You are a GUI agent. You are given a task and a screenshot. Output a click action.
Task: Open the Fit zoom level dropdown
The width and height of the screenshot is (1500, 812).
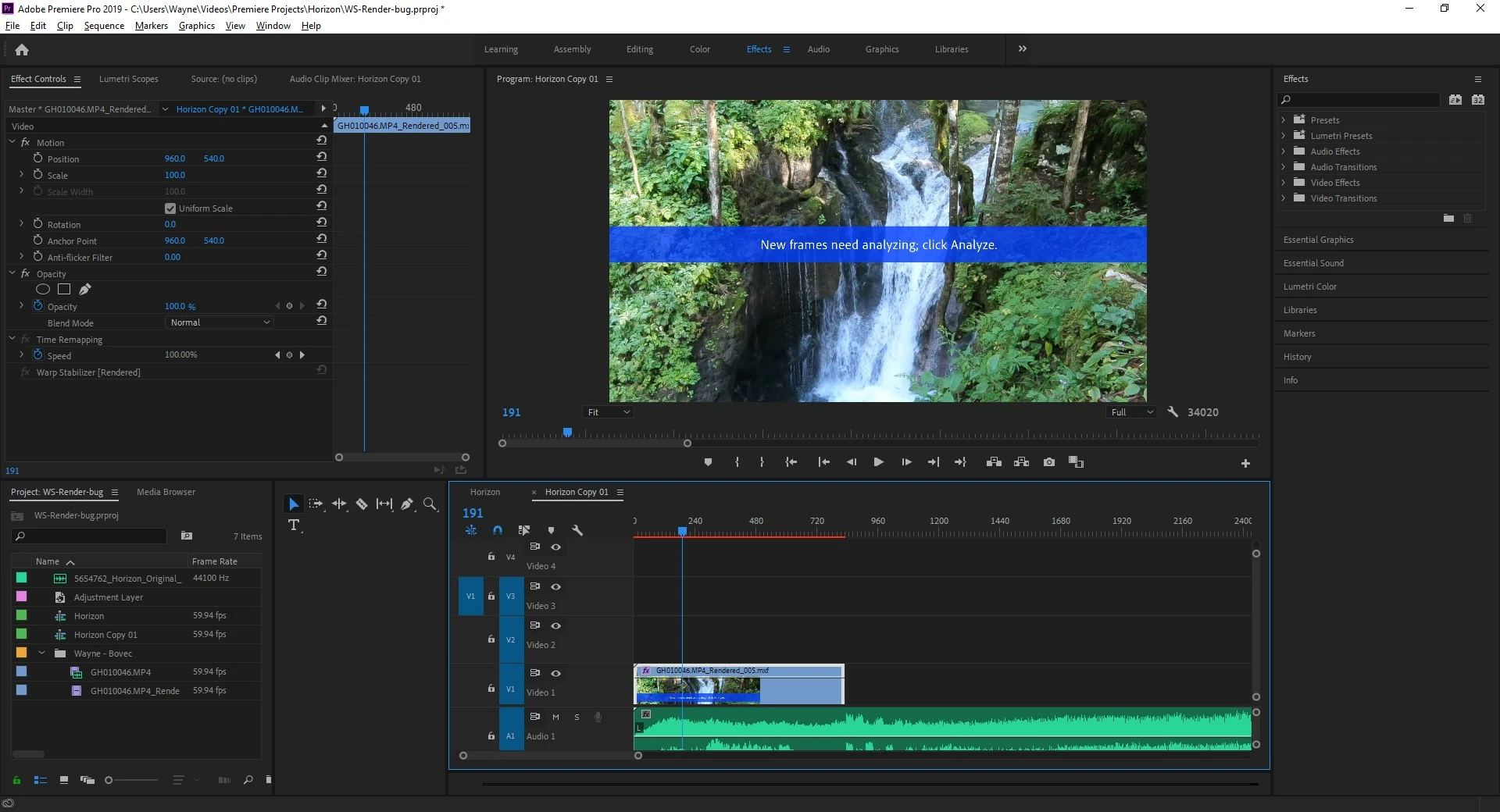point(607,412)
